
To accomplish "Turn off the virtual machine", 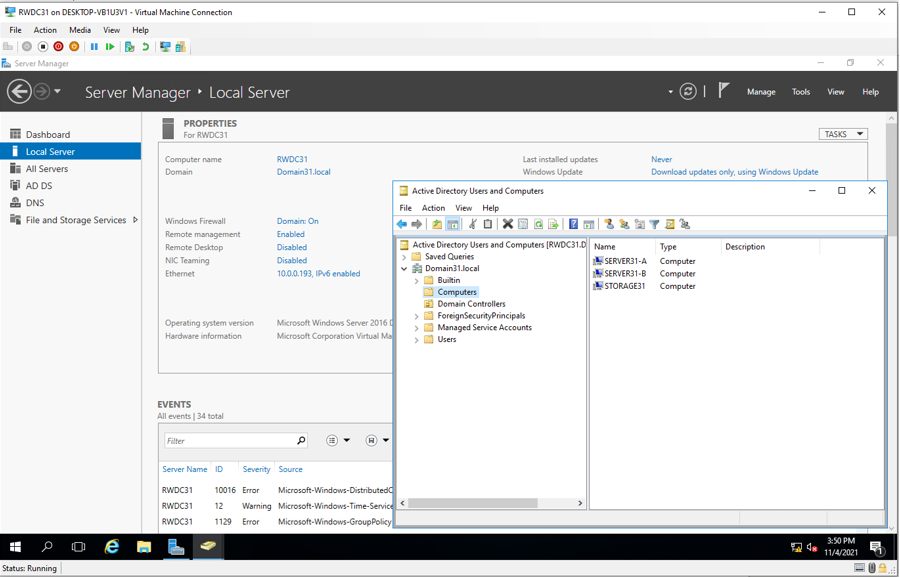I will (x=43, y=47).
